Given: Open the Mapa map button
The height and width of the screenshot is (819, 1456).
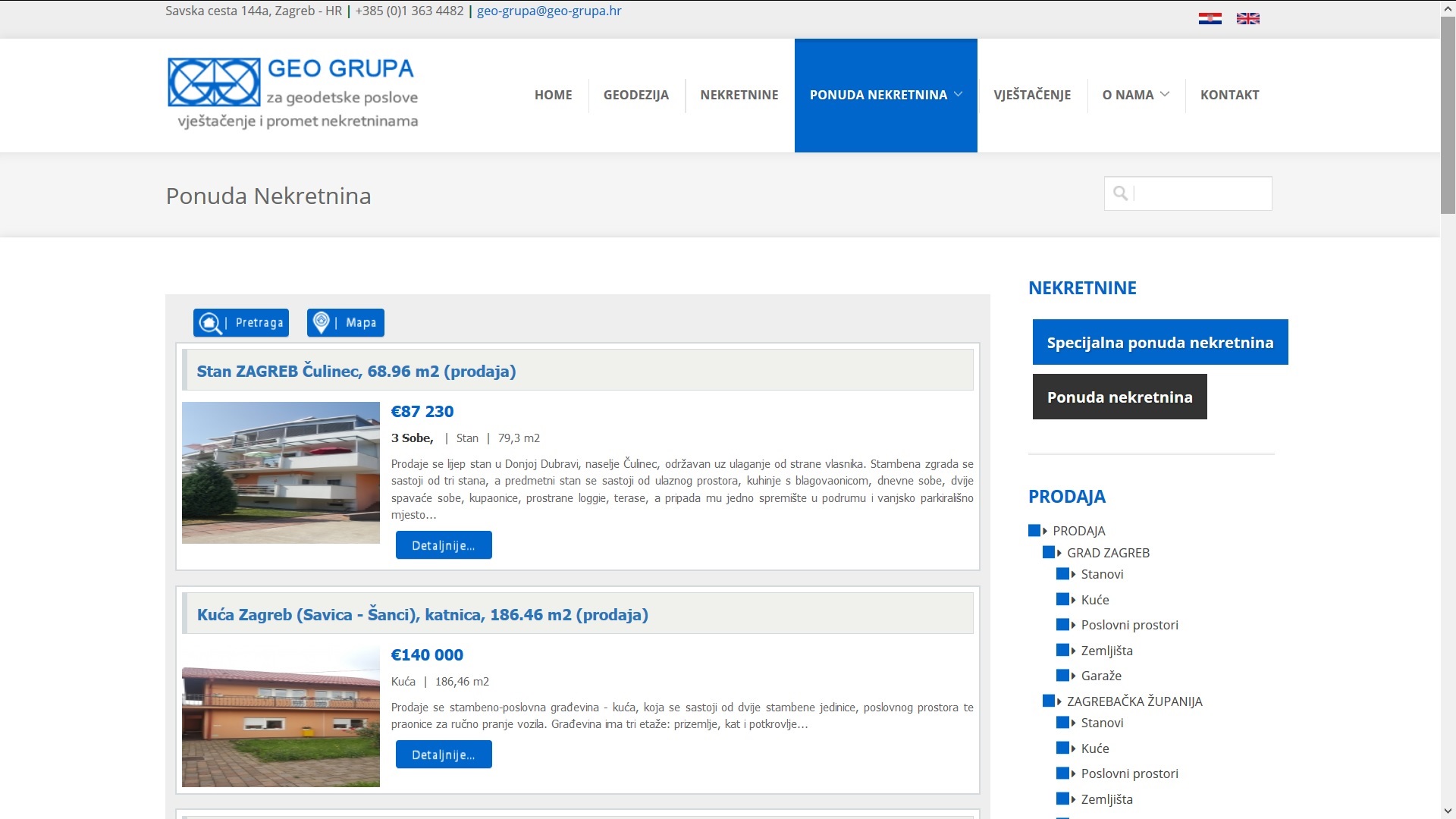Looking at the screenshot, I should (346, 322).
